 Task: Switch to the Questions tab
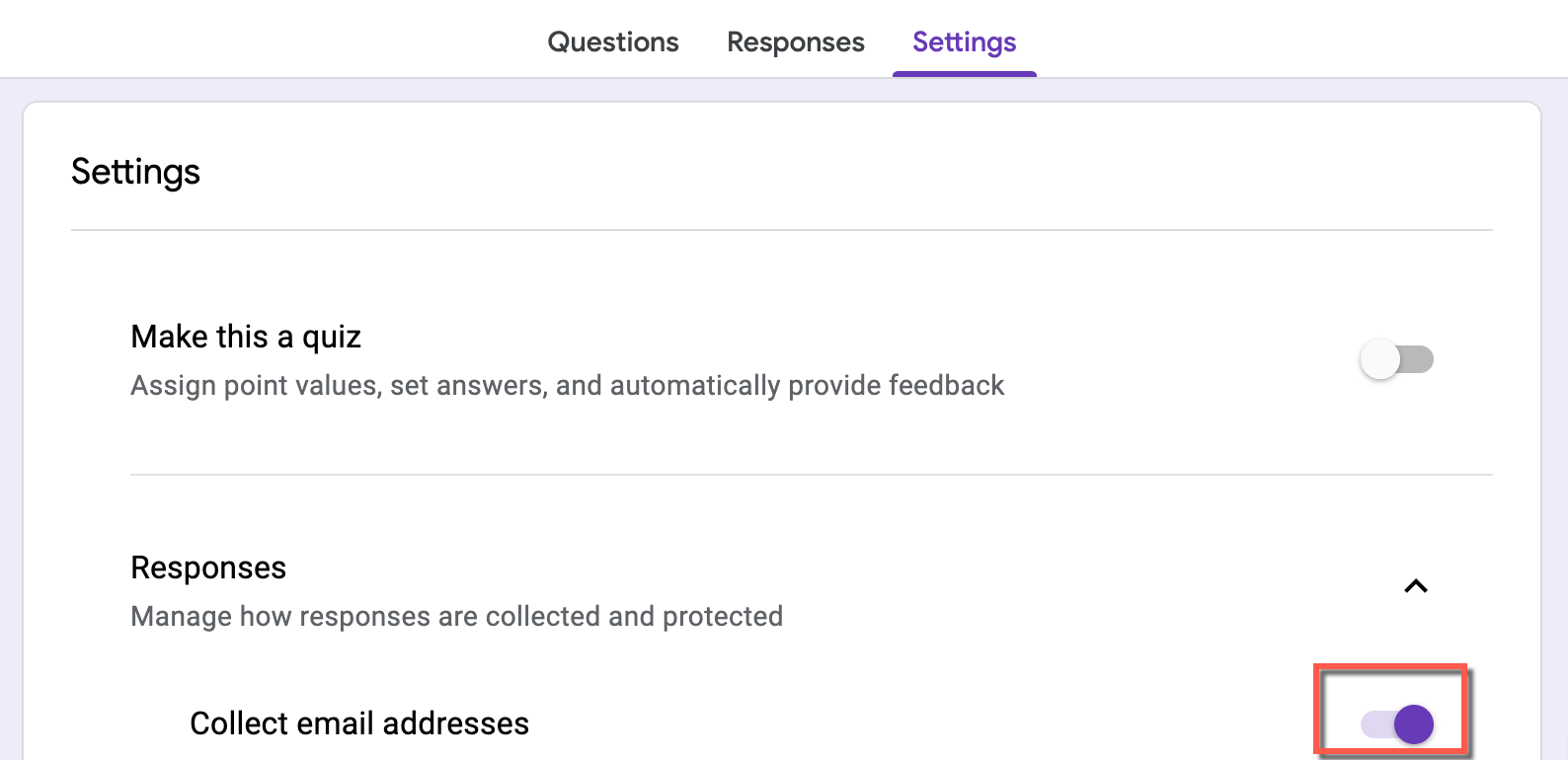[x=613, y=41]
